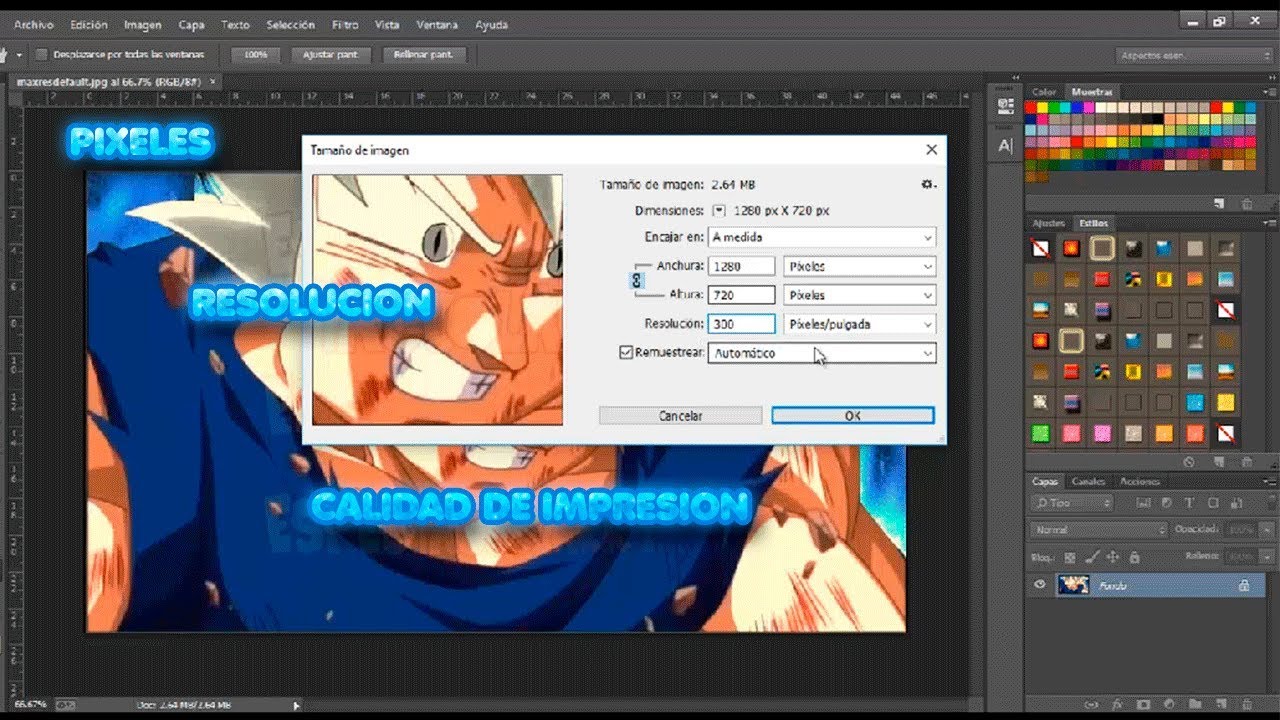Filter layers by smart object icon
The image size is (1280, 720).
pyautogui.click(x=1235, y=503)
